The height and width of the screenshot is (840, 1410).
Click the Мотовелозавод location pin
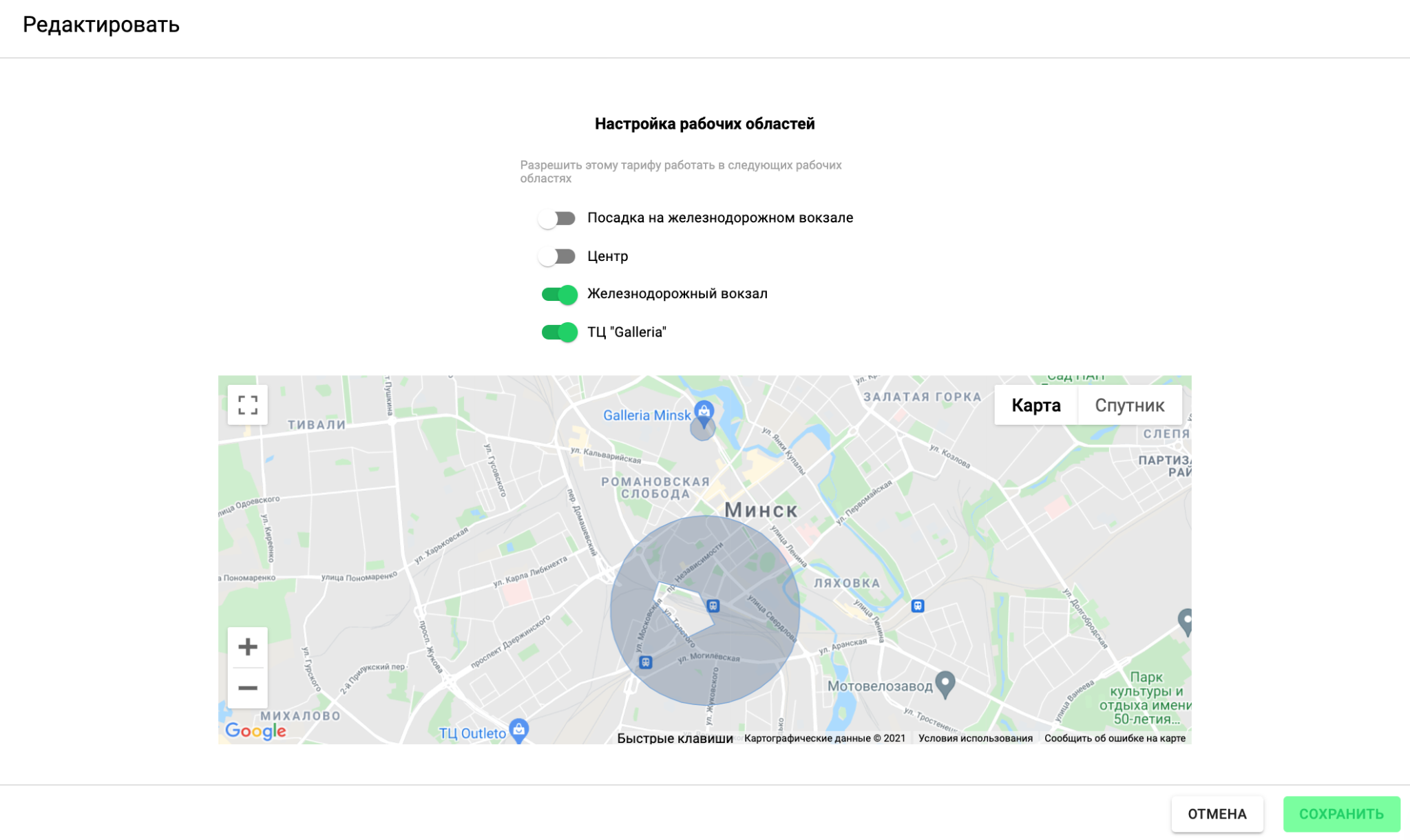coord(945,684)
